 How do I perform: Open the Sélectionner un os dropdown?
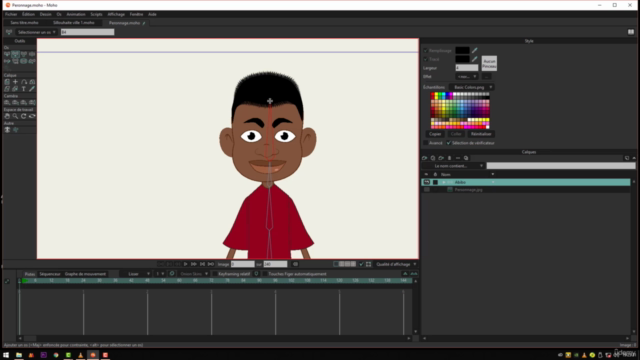click(x=36, y=32)
